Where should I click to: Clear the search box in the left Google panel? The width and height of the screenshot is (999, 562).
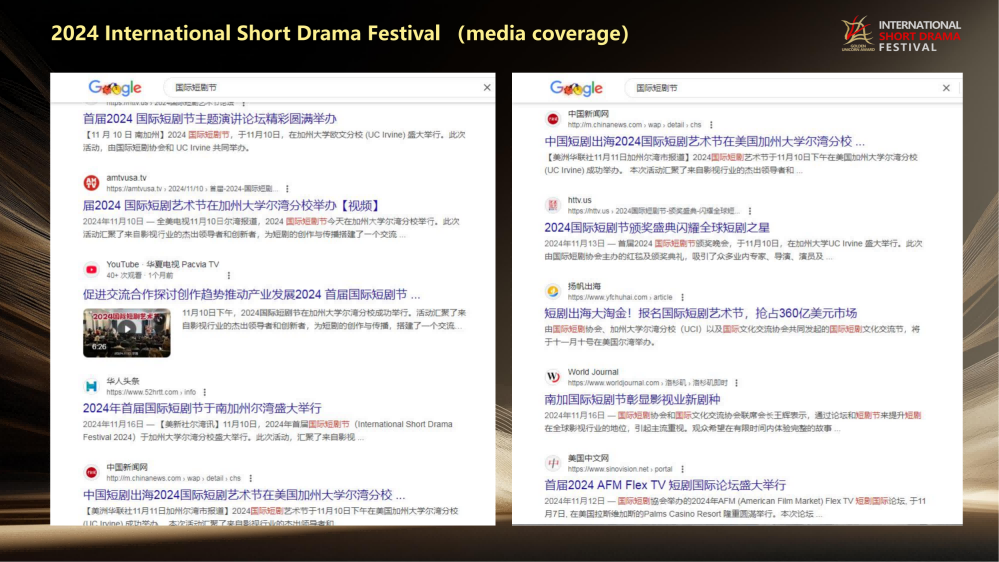[487, 88]
